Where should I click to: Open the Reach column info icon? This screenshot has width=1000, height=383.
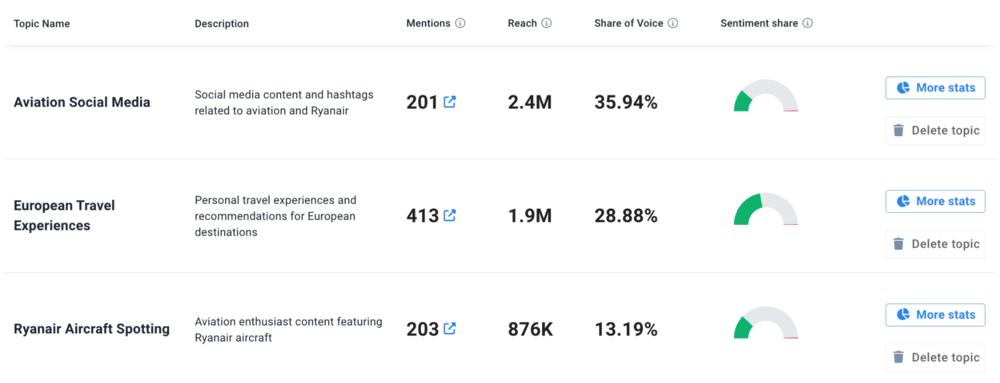(547, 24)
